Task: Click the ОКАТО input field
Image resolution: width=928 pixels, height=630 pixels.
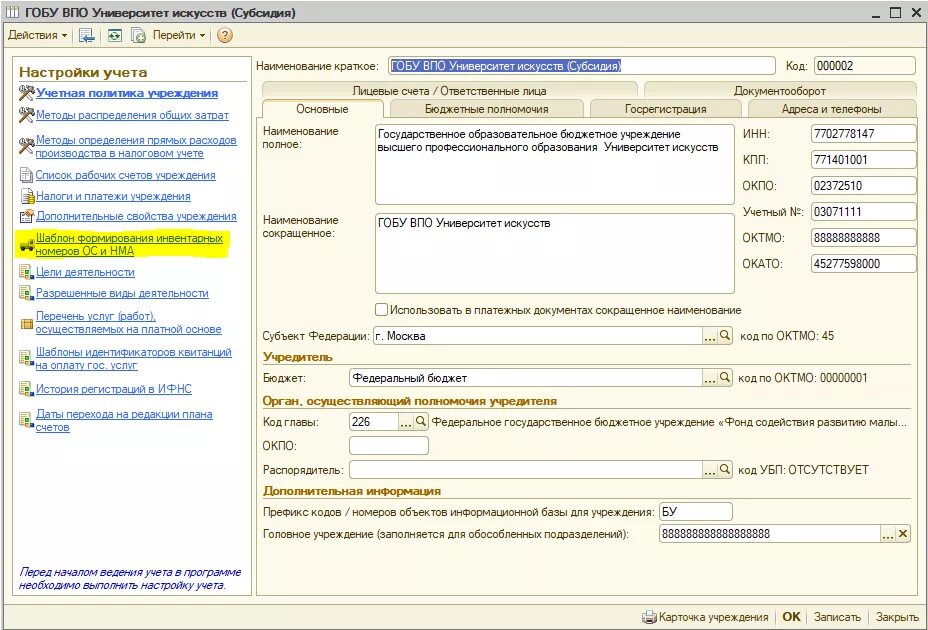Action: [863, 264]
